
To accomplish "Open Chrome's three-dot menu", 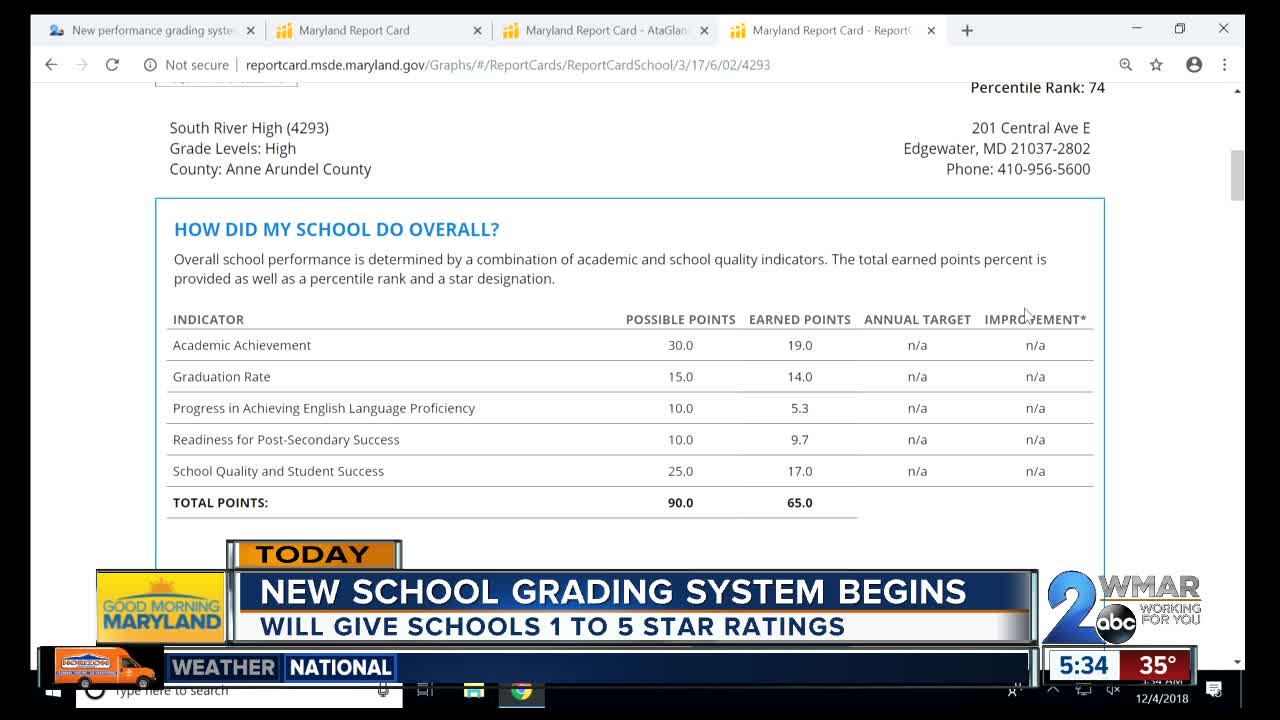I will 1224,64.
